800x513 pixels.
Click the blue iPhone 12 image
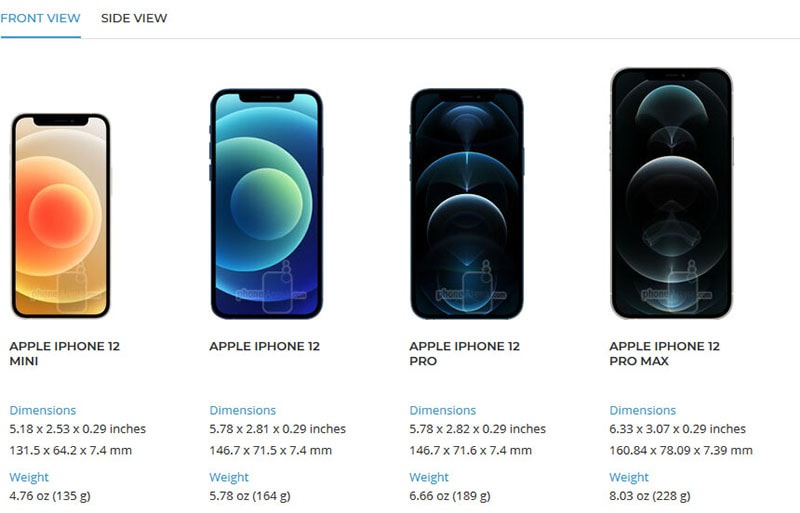pos(266,204)
